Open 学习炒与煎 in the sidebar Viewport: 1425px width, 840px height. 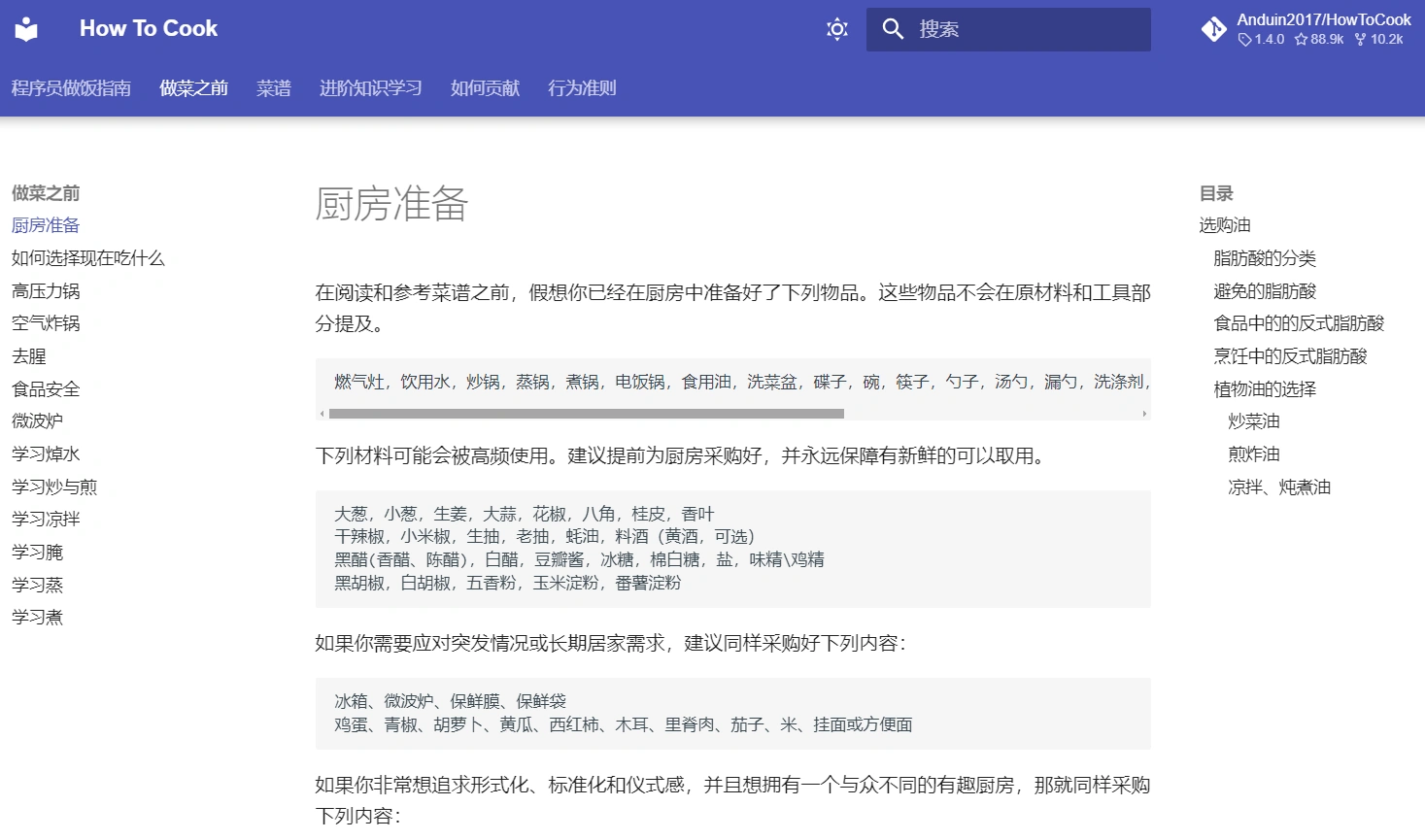point(54,487)
